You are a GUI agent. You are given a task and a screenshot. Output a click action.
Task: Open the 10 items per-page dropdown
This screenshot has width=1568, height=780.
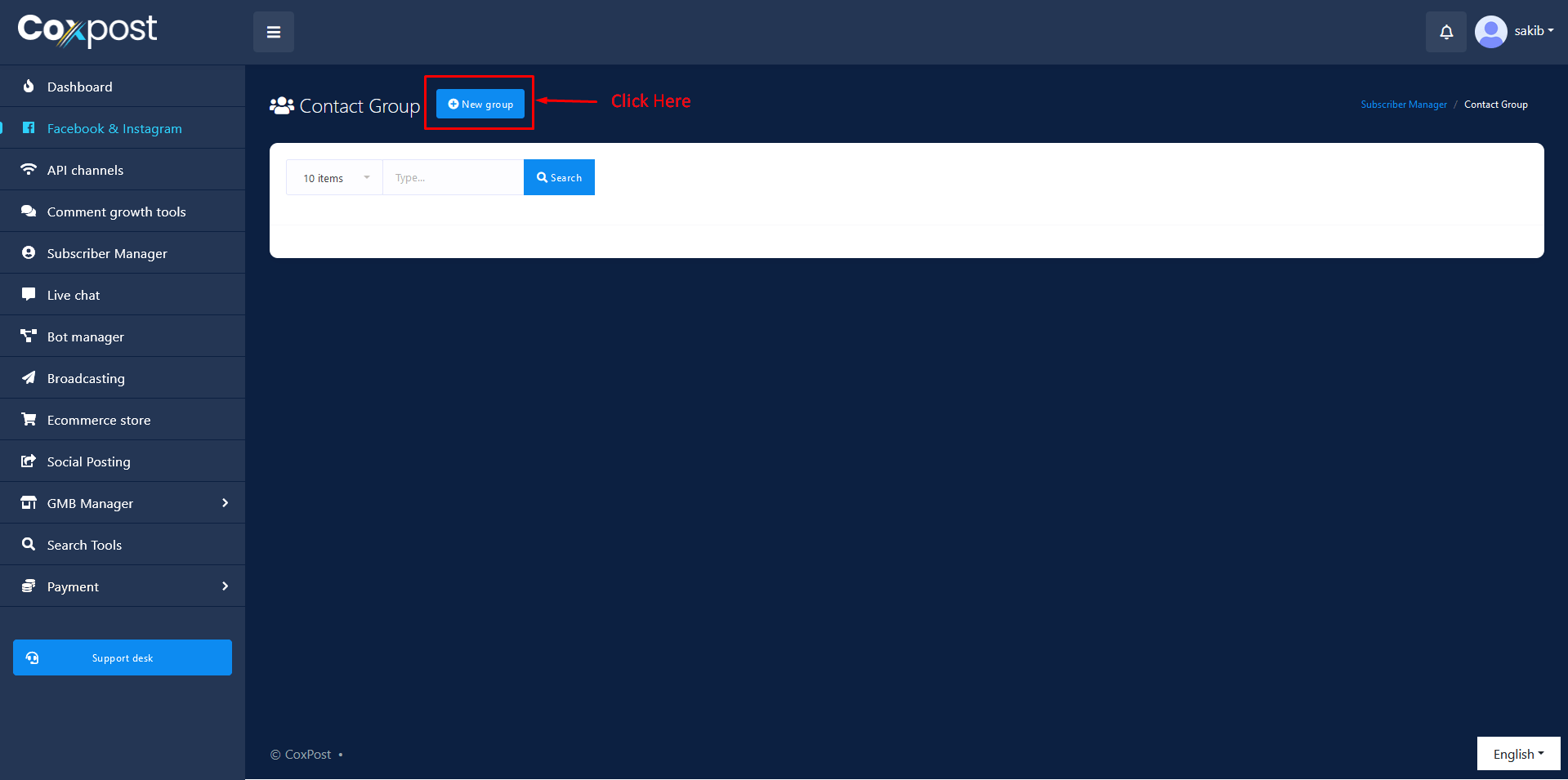point(334,178)
